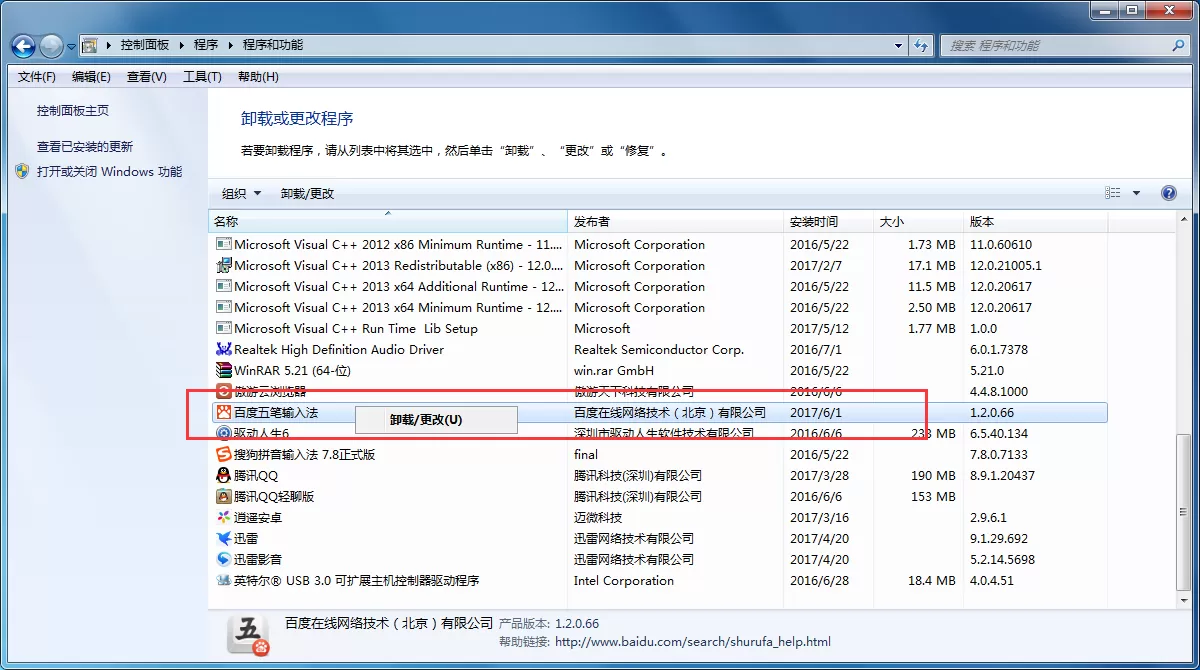Open 控制面板主页 link in sidebar
This screenshot has width=1200, height=670.
coord(73,111)
